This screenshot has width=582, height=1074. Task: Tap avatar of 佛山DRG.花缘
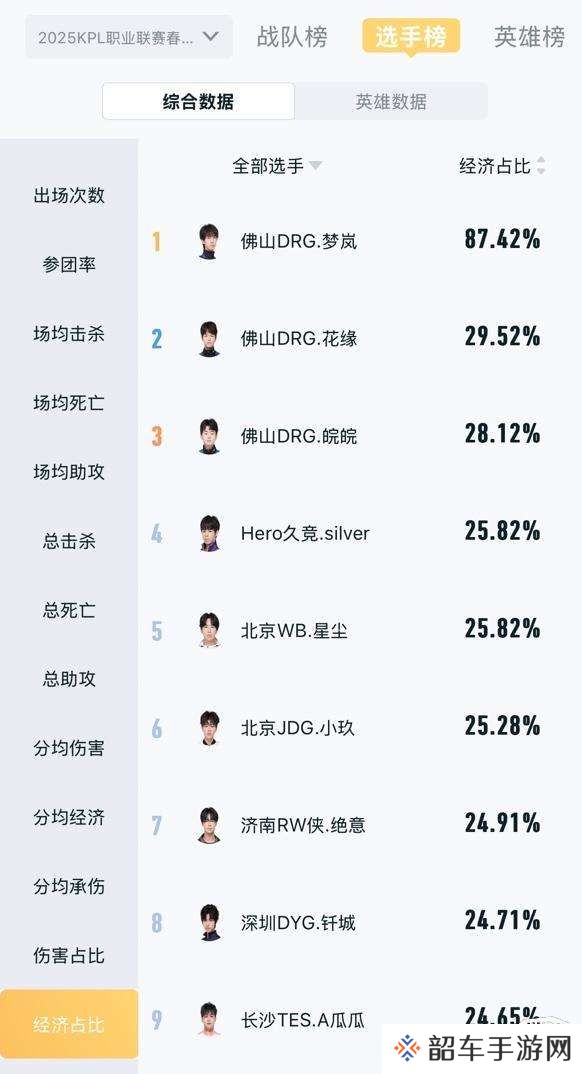tap(209, 338)
